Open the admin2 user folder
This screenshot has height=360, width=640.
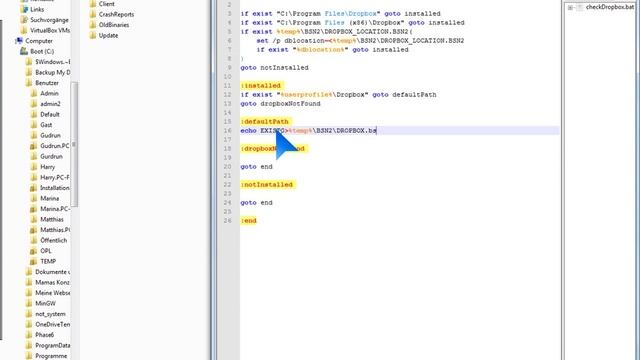coord(50,104)
